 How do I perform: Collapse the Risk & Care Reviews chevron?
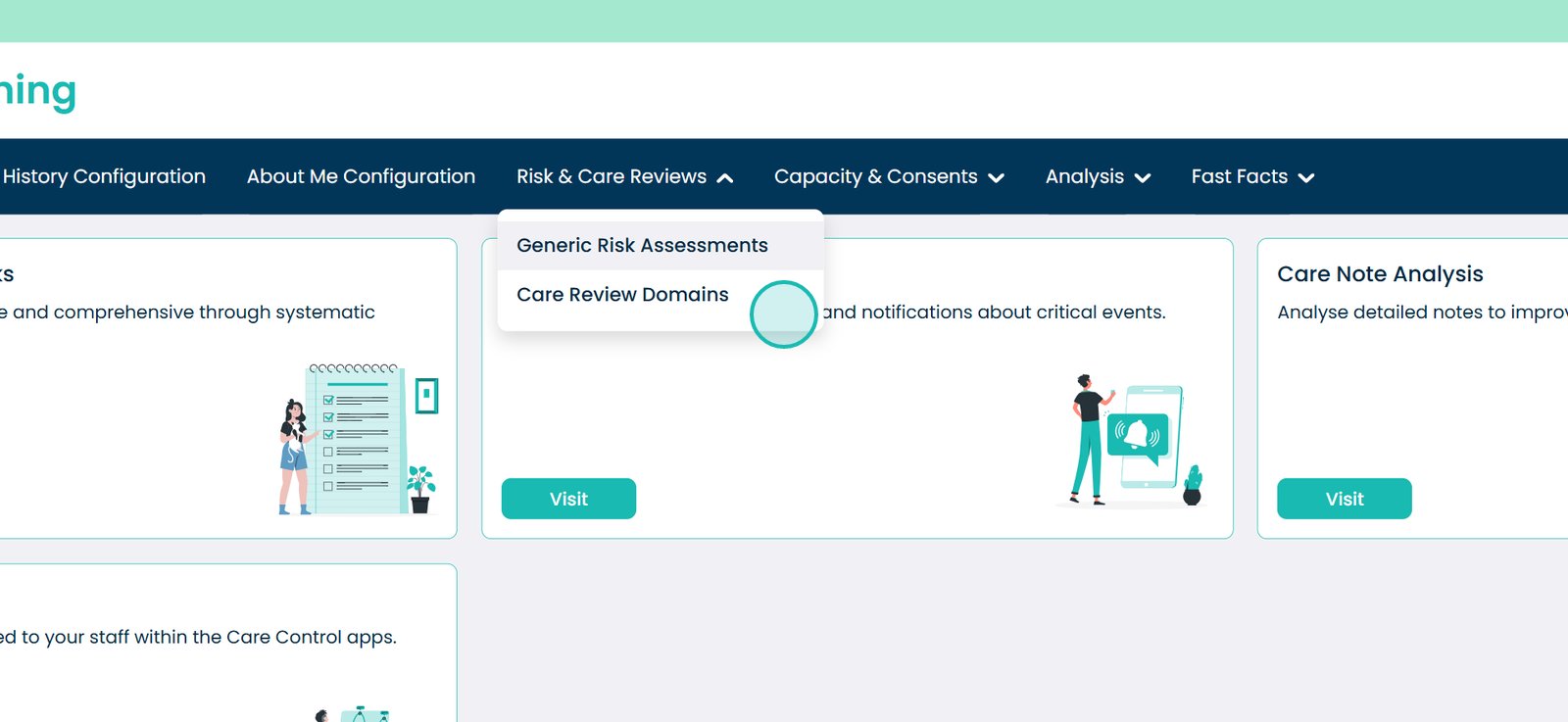pyautogui.click(x=725, y=177)
